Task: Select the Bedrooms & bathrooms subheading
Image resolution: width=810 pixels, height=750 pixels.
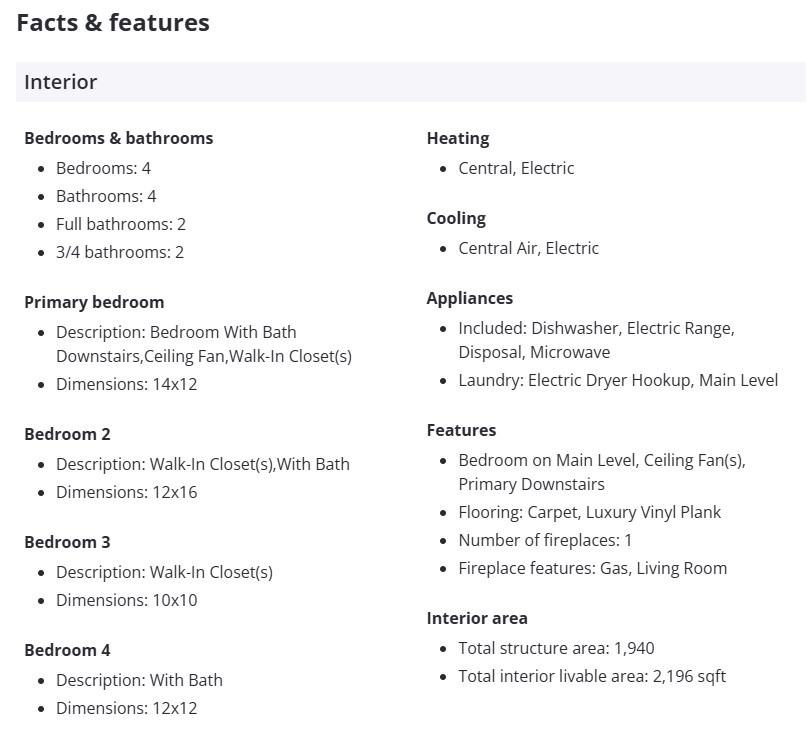Action: 118,138
